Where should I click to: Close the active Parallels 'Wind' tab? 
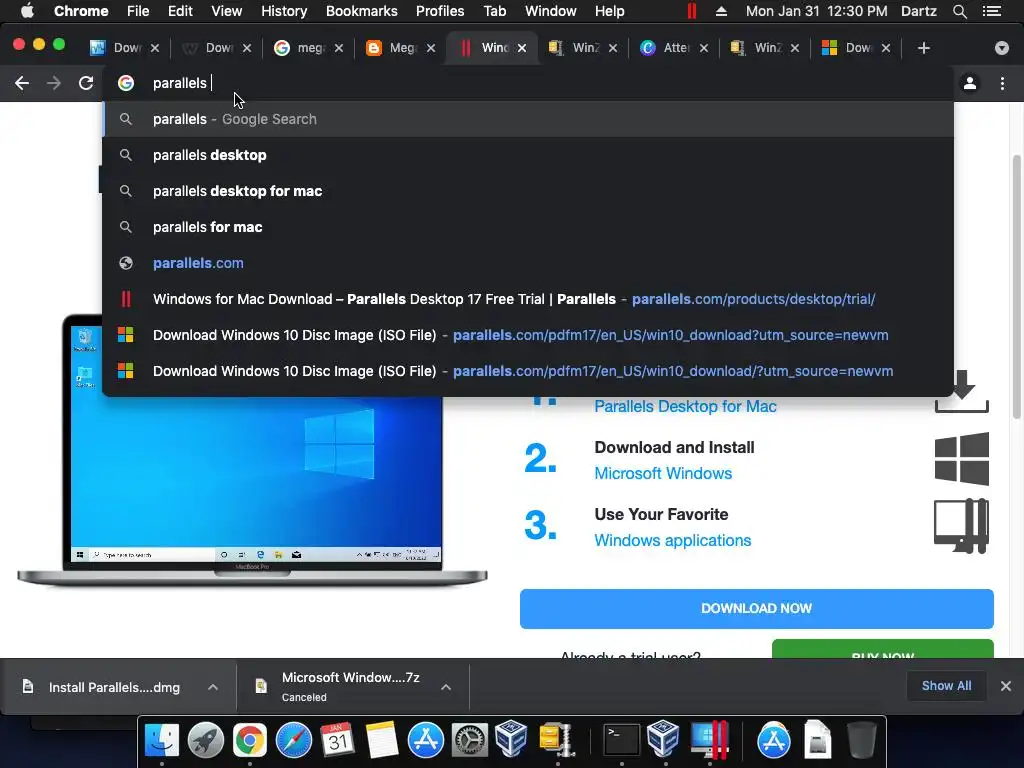[522, 48]
